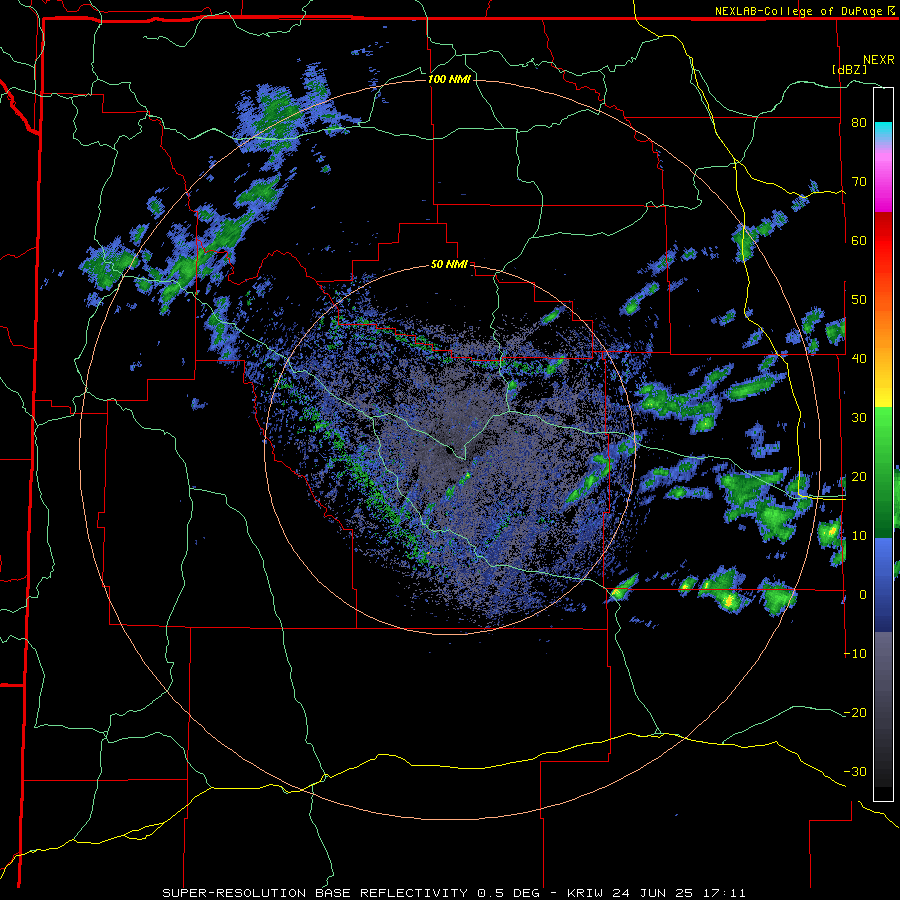This screenshot has height=900, width=900.
Task: Click the NEXR label above color scale
Action: [879, 60]
